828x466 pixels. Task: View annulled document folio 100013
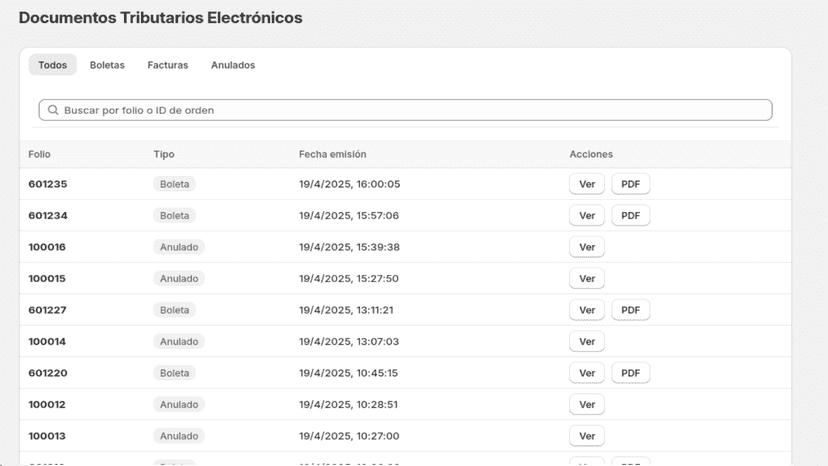pyautogui.click(x=587, y=436)
